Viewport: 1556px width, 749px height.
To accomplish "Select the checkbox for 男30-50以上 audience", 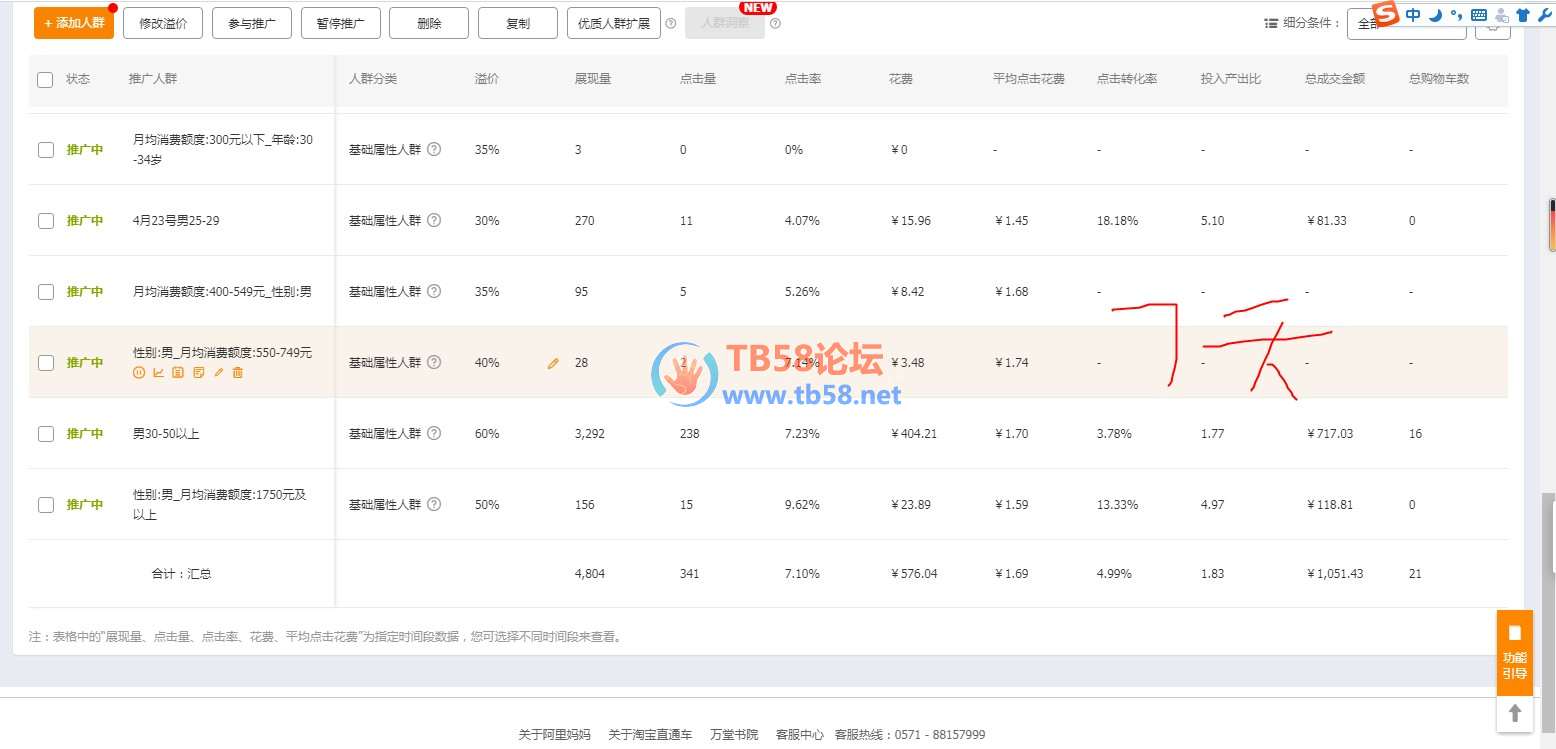I will pos(46,434).
